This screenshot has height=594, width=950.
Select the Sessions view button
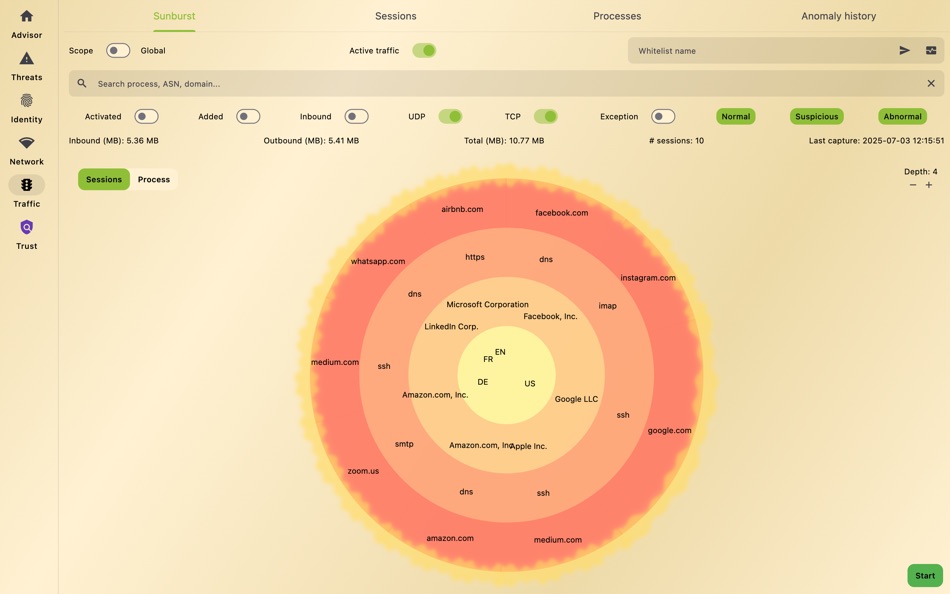pyautogui.click(x=104, y=179)
